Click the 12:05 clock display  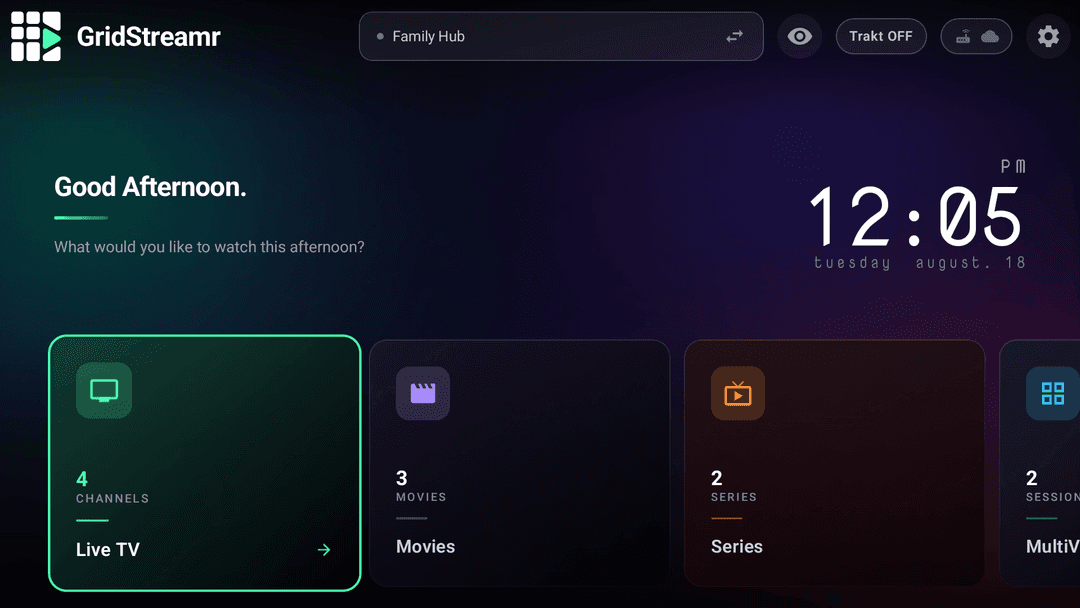915,217
